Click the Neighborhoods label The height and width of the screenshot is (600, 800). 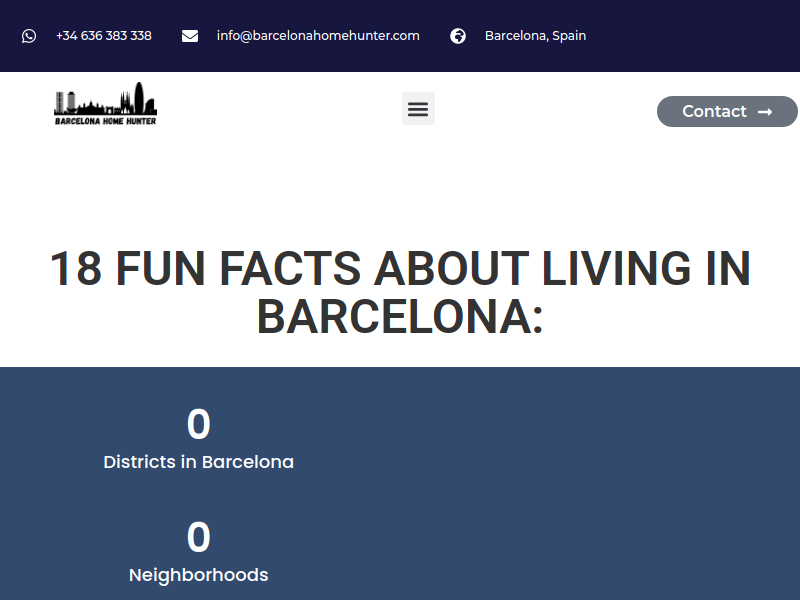(x=198, y=575)
